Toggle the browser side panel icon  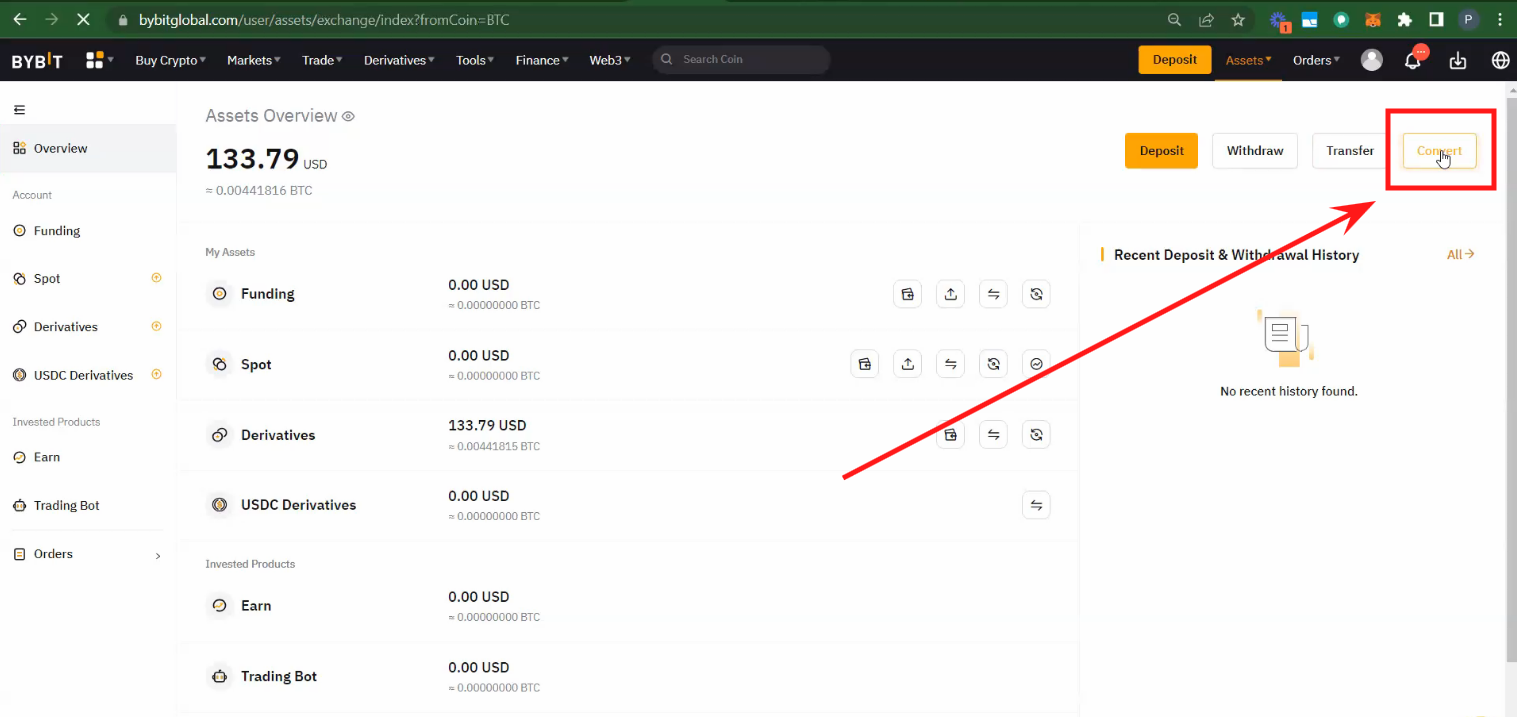point(1436,19)
